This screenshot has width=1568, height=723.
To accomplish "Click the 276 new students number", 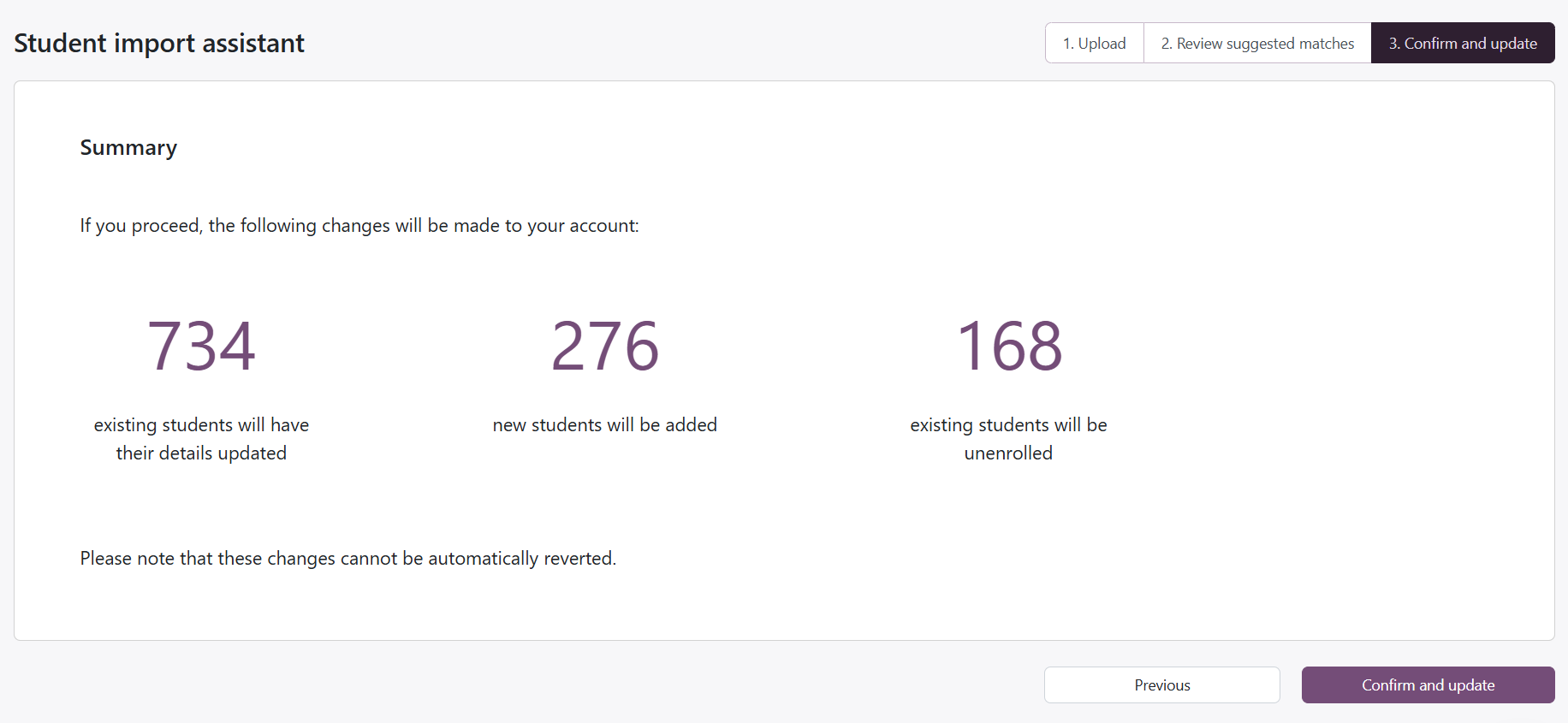I will pyautogui.click(x=604, y=347).
